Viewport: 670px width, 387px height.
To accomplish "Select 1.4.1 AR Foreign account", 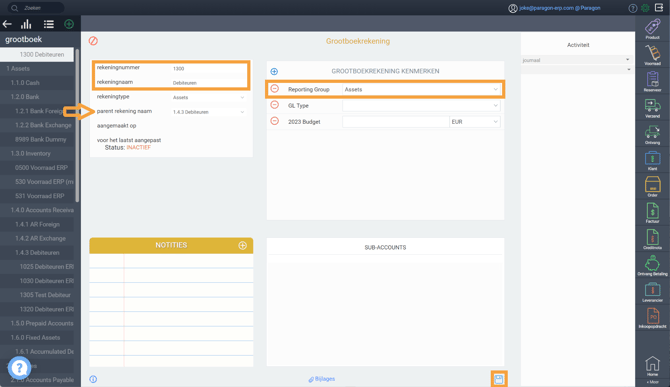I will 37,224.
